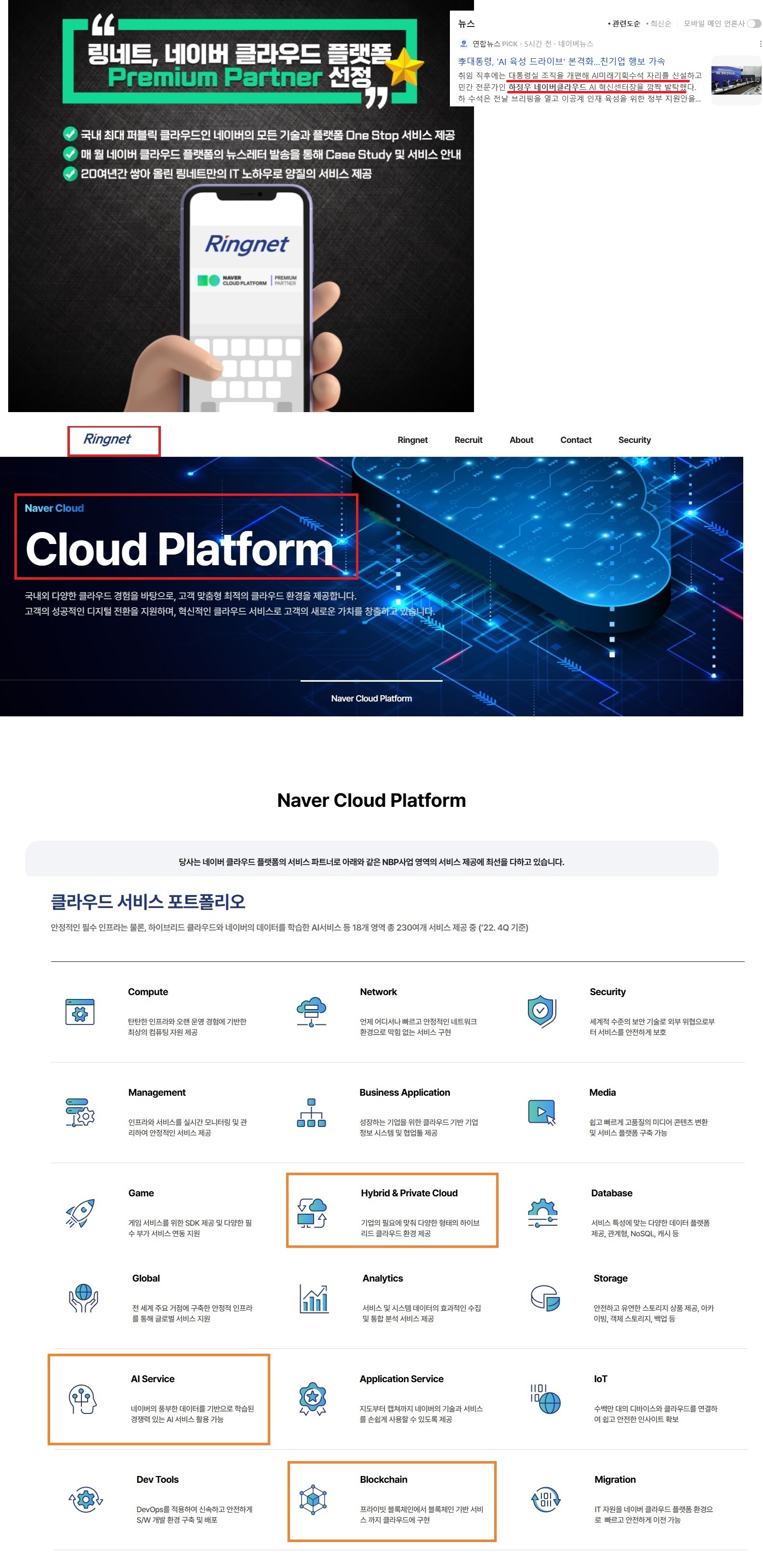Click the Media play icon
The height and width of the screenshot is (1568, 763).
pyautogui.click(x=541, y=1112)
